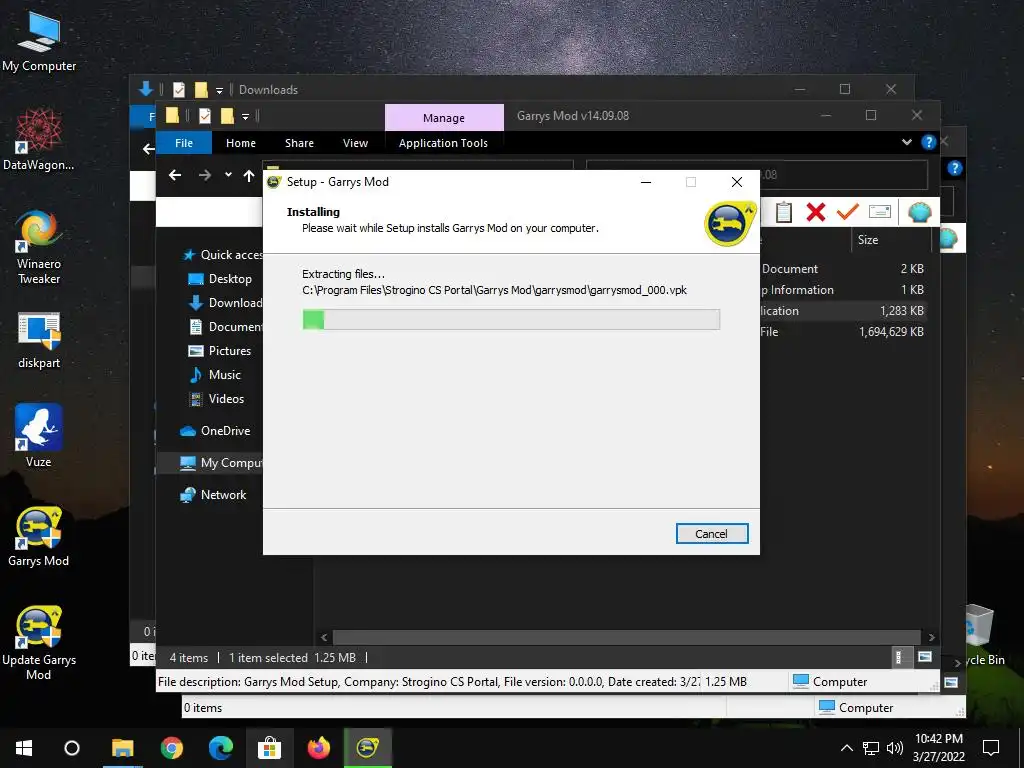The image size is (1024, 768).
Task: Open notification action center
Action: tap(991, 748)
